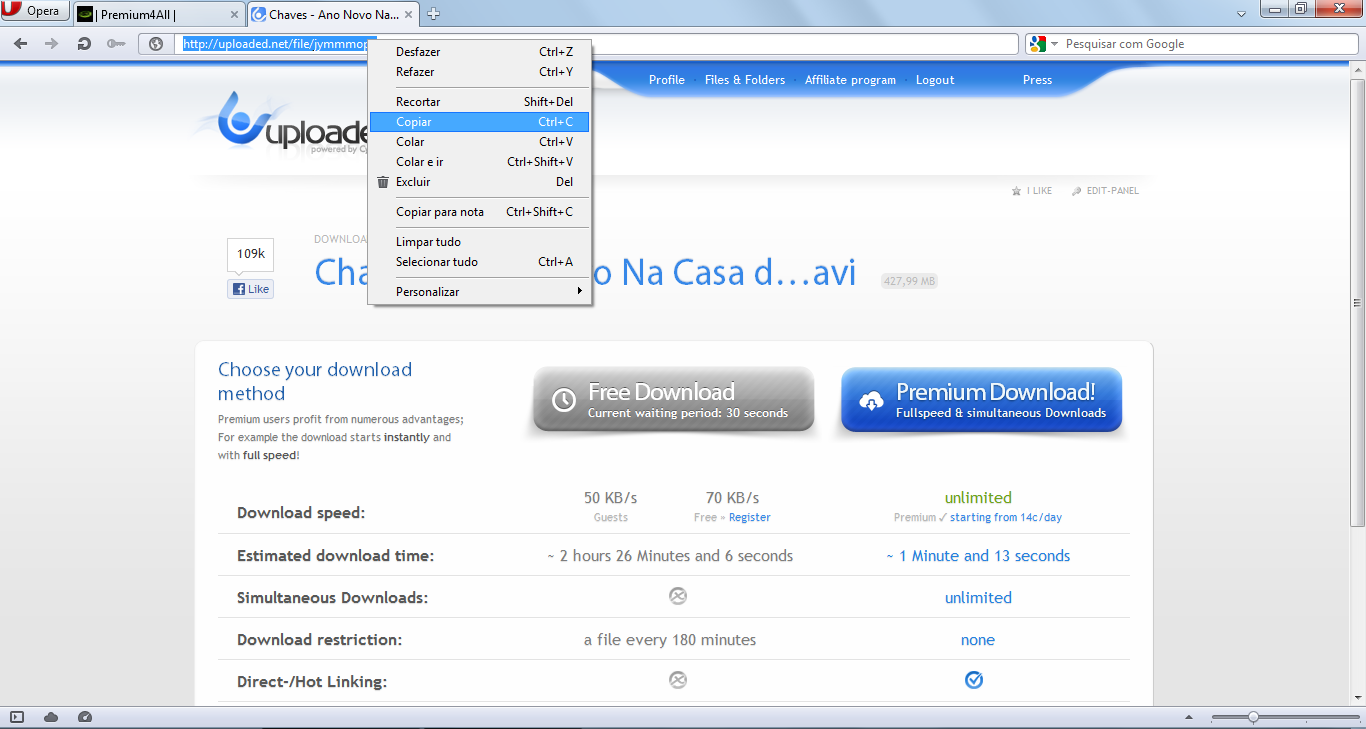The width and height of the screenshot is (1366, 729).
Task: Close the Premium4All tab
Action: coord(235,15)
